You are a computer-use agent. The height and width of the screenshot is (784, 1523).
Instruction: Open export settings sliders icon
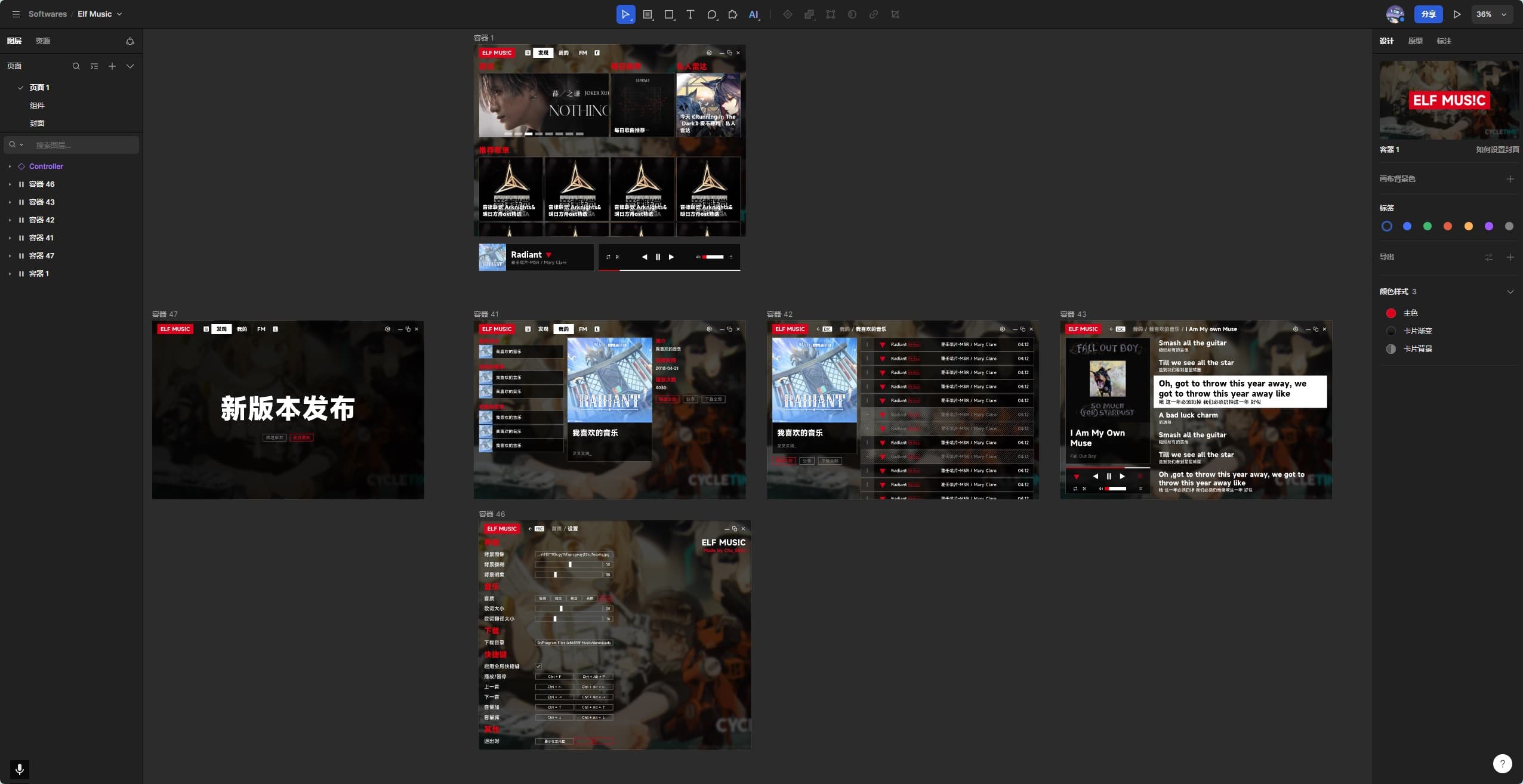click(x=1489, y=257)
